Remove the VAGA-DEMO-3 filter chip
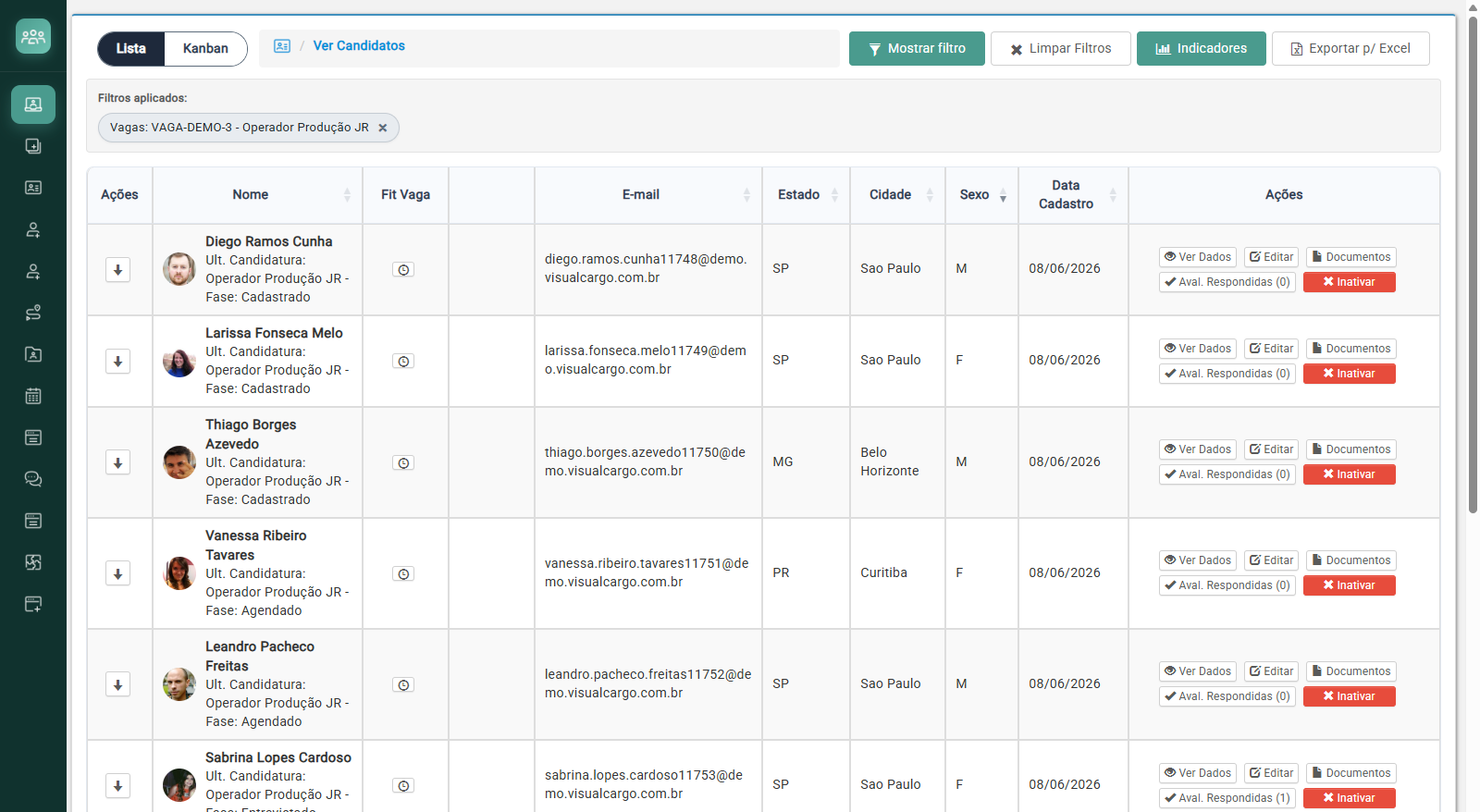1480x812 pixels. [x=383, y=128]
